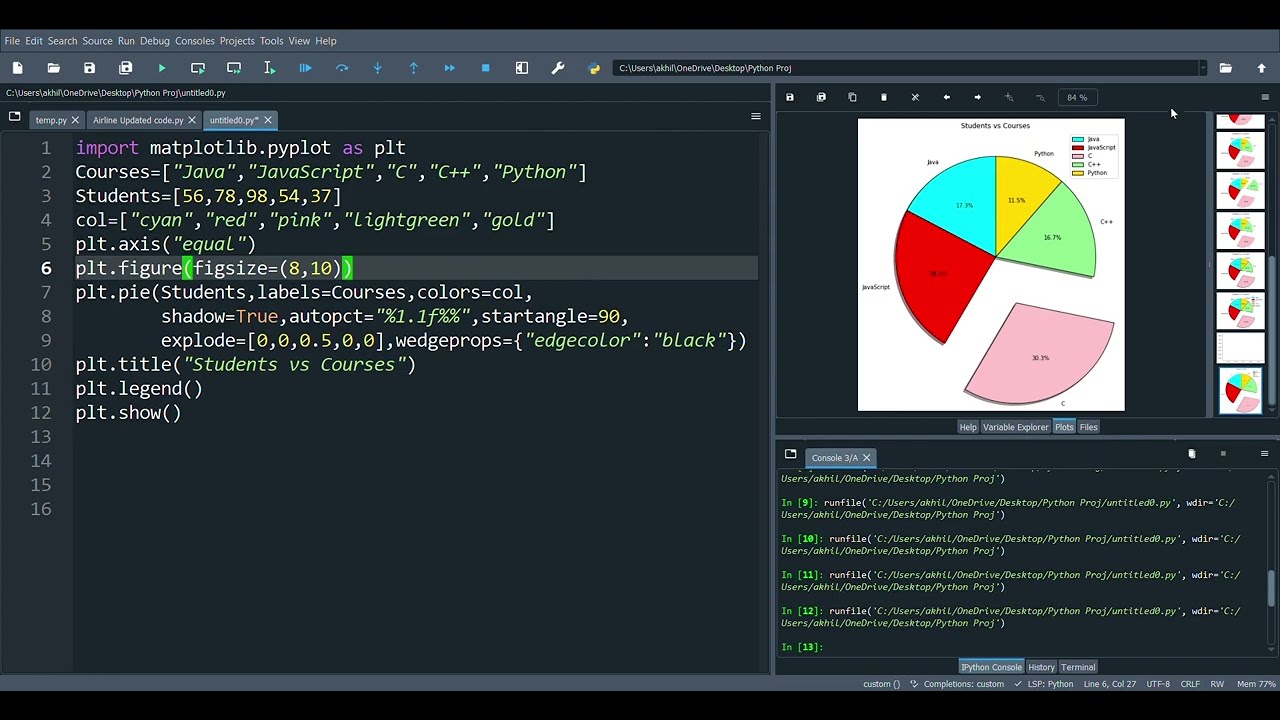1280x720 pixels.
Task: Switch to the temp.py editor tab
Action: [x=51, y=120]
